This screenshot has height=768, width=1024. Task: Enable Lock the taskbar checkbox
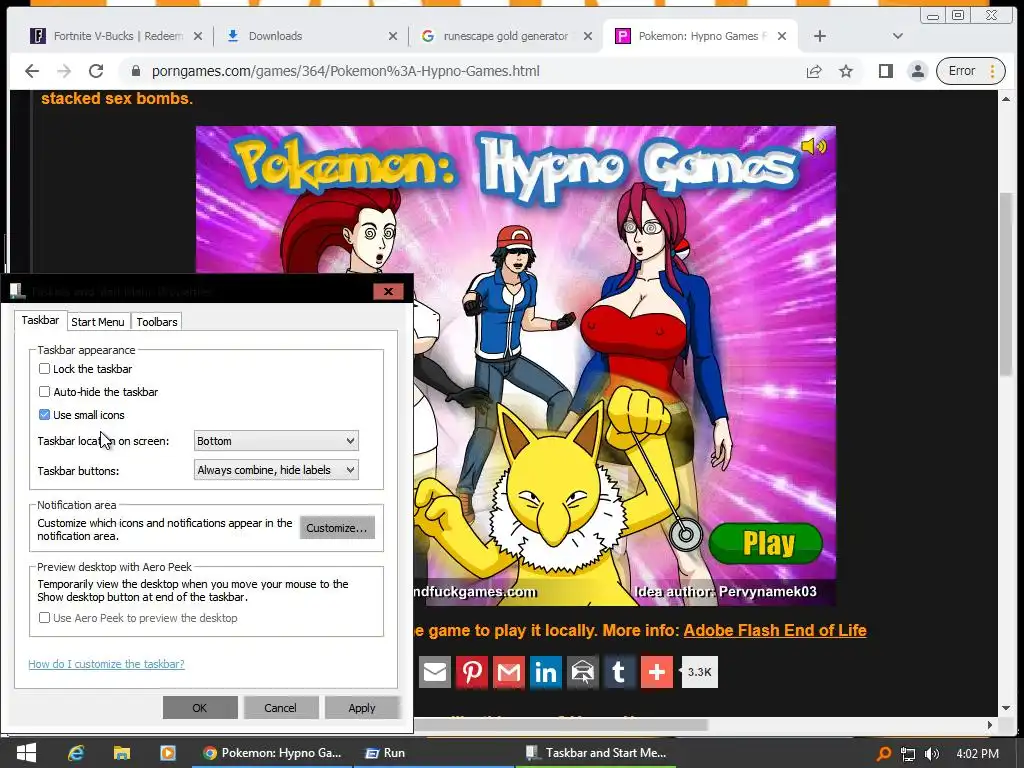tap(44, 369)
